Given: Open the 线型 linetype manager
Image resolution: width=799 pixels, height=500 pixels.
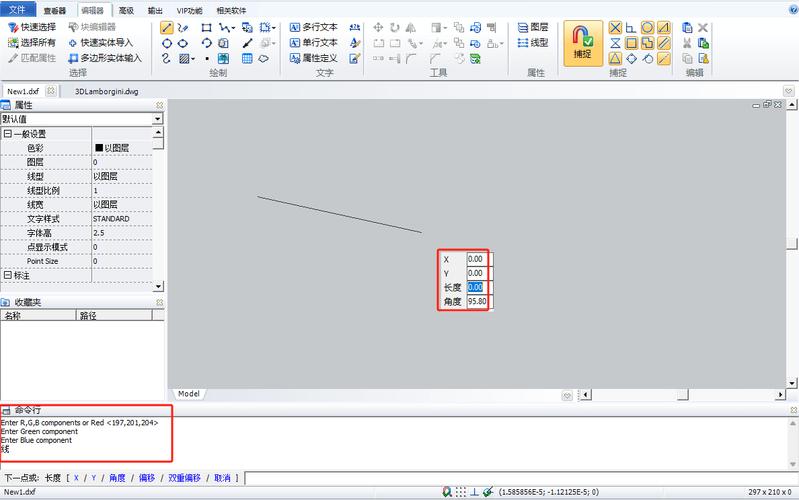Looking at the screenshot, I should point(532,43).
